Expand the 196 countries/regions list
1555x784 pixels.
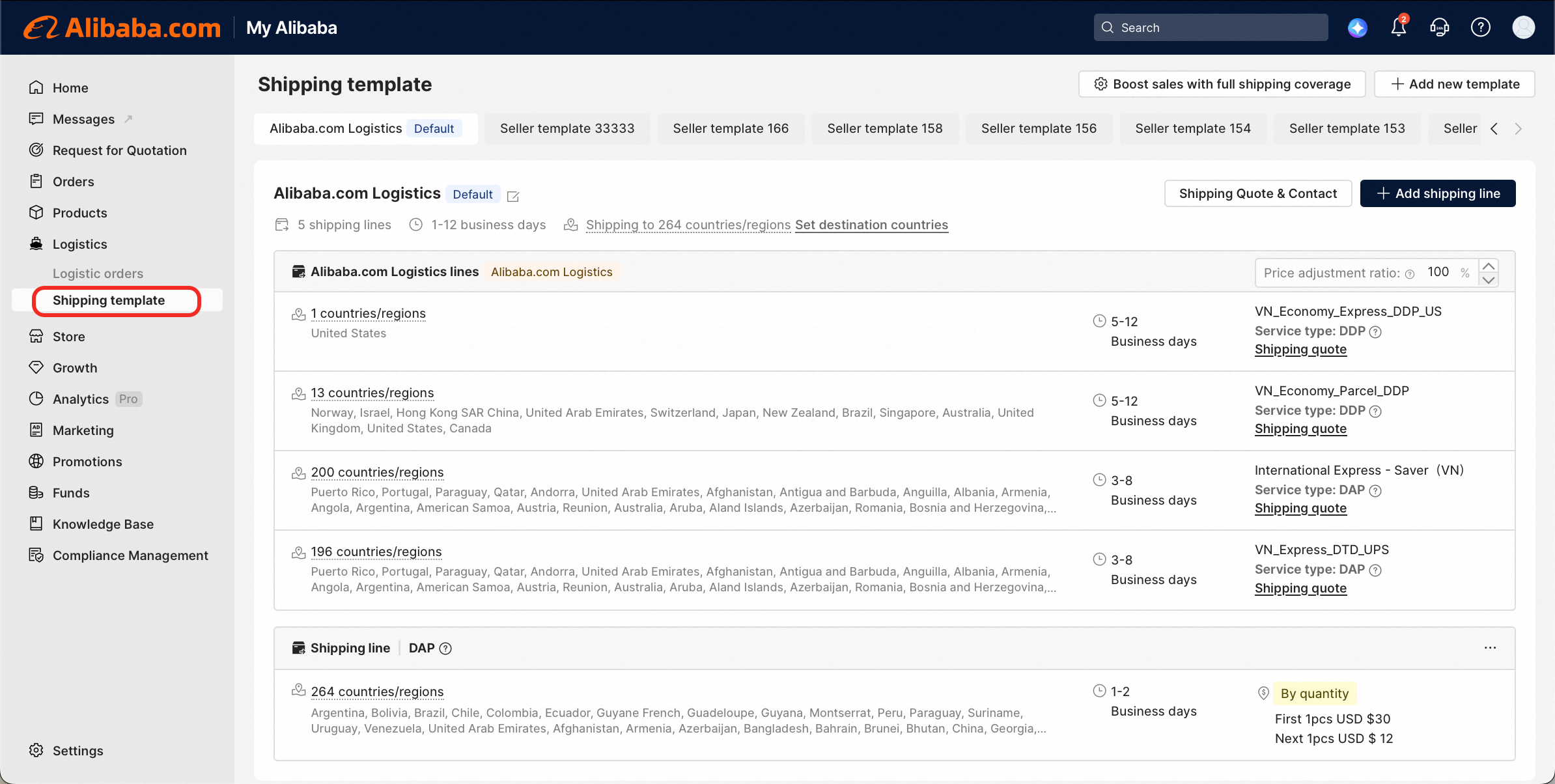click(x=376, y=552)
